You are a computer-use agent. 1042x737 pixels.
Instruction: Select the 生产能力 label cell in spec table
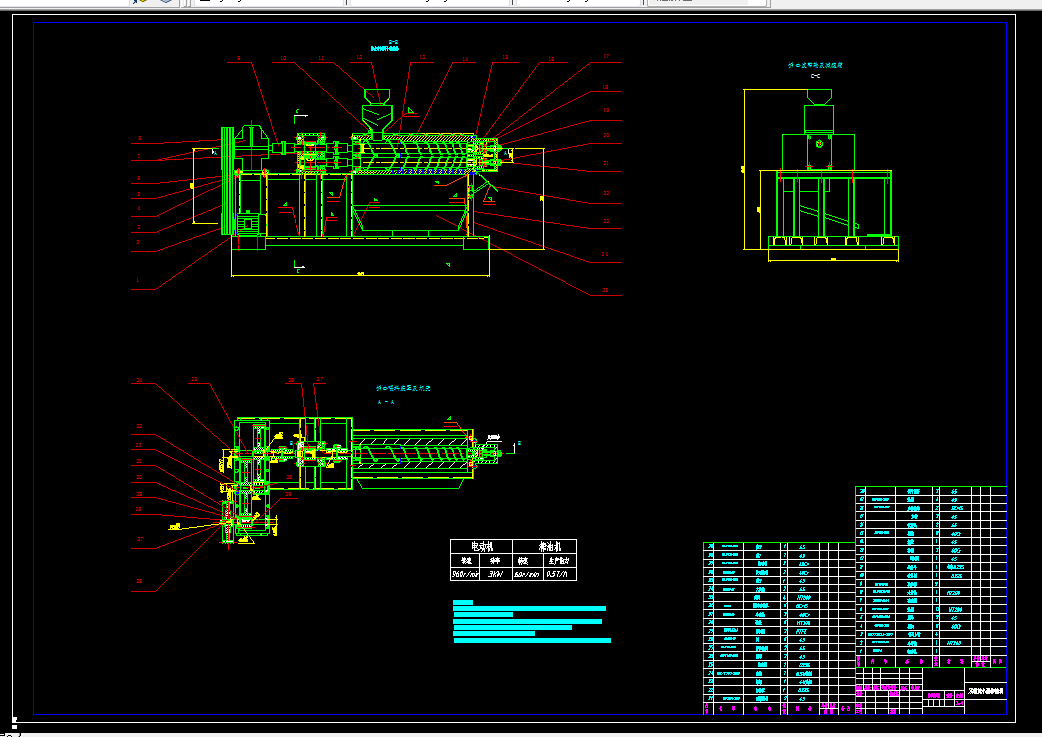point(558,561)
